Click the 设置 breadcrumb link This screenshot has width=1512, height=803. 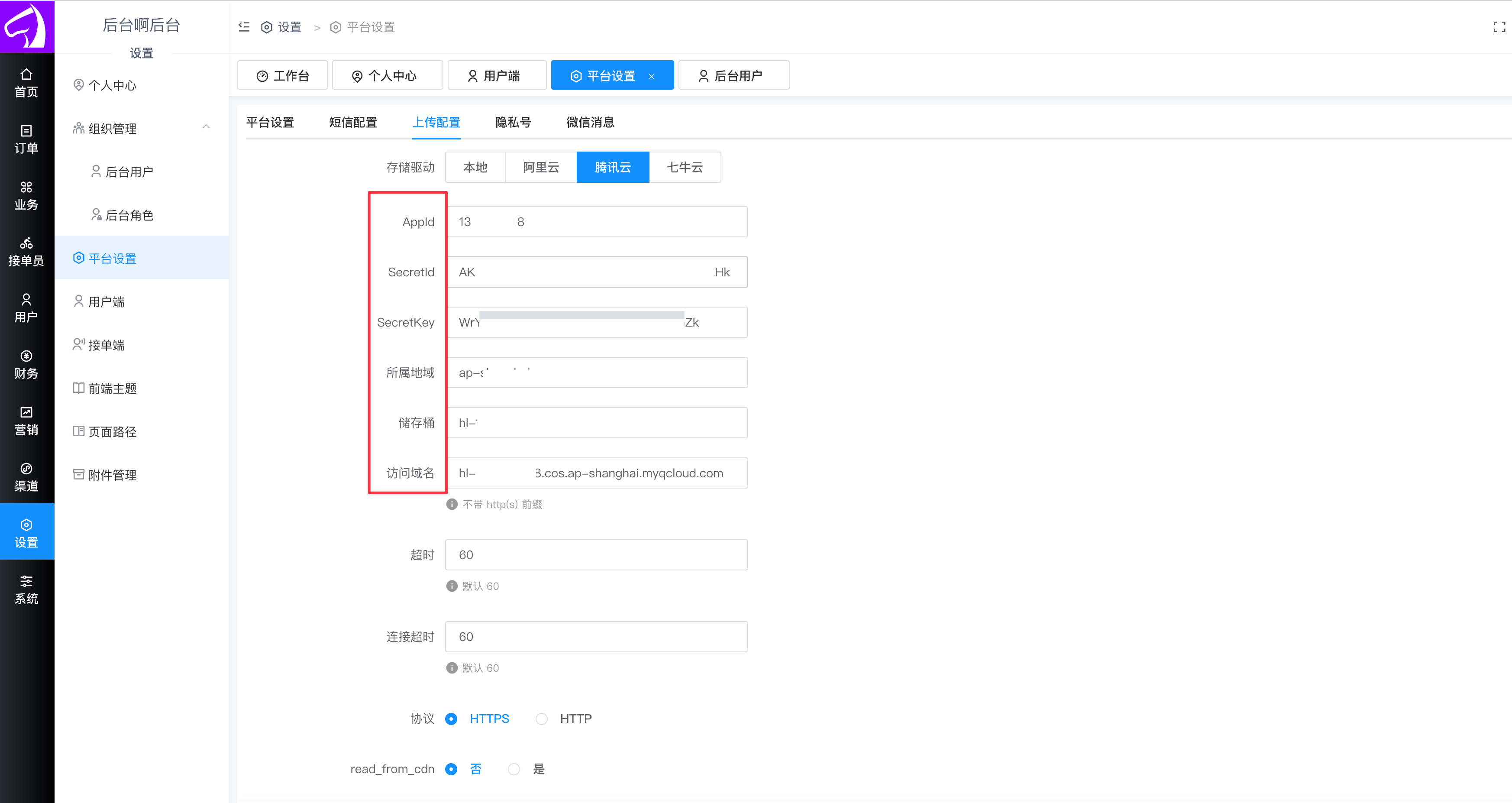(x=281, y=27)
